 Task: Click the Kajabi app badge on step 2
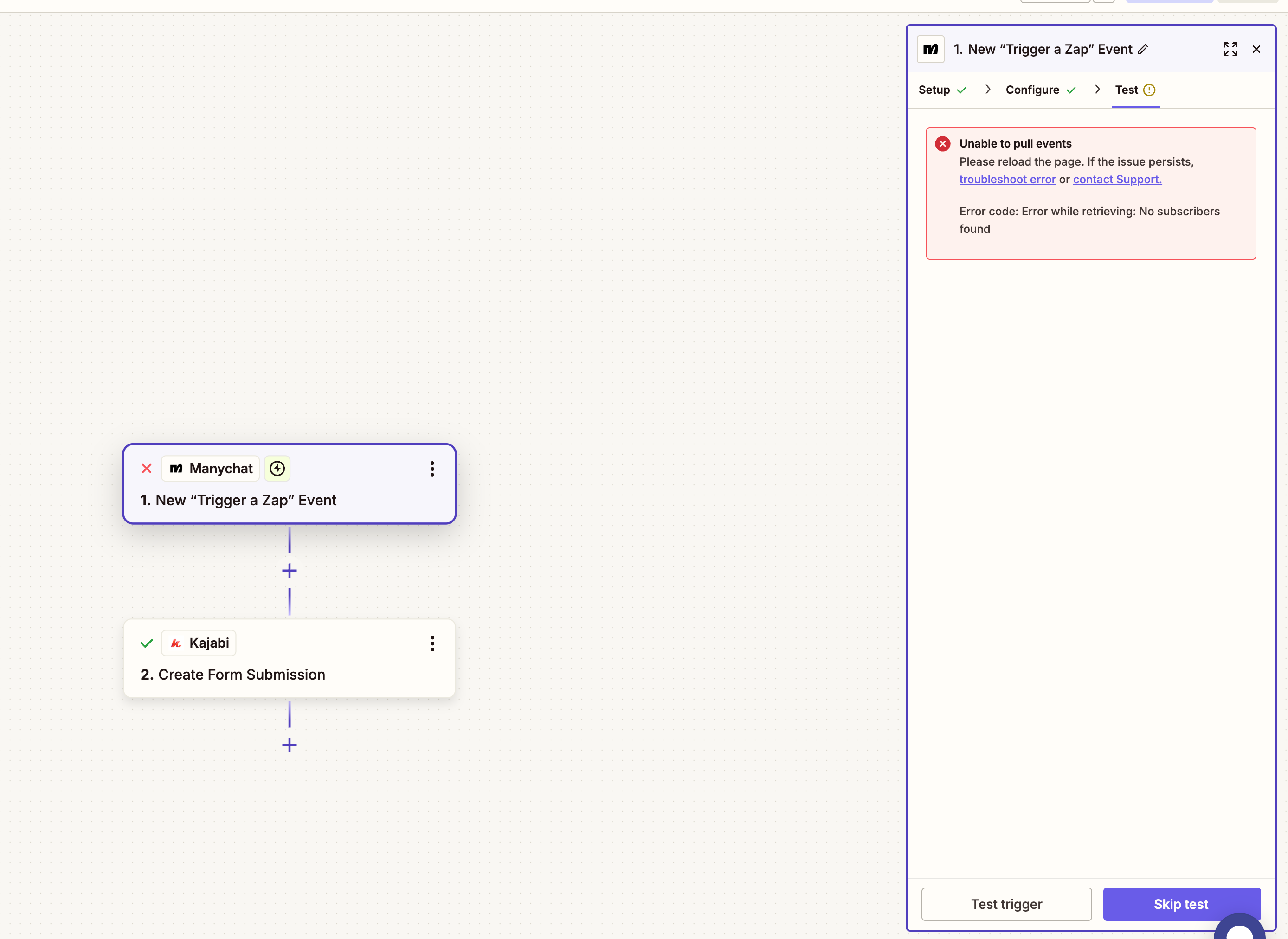199,643
